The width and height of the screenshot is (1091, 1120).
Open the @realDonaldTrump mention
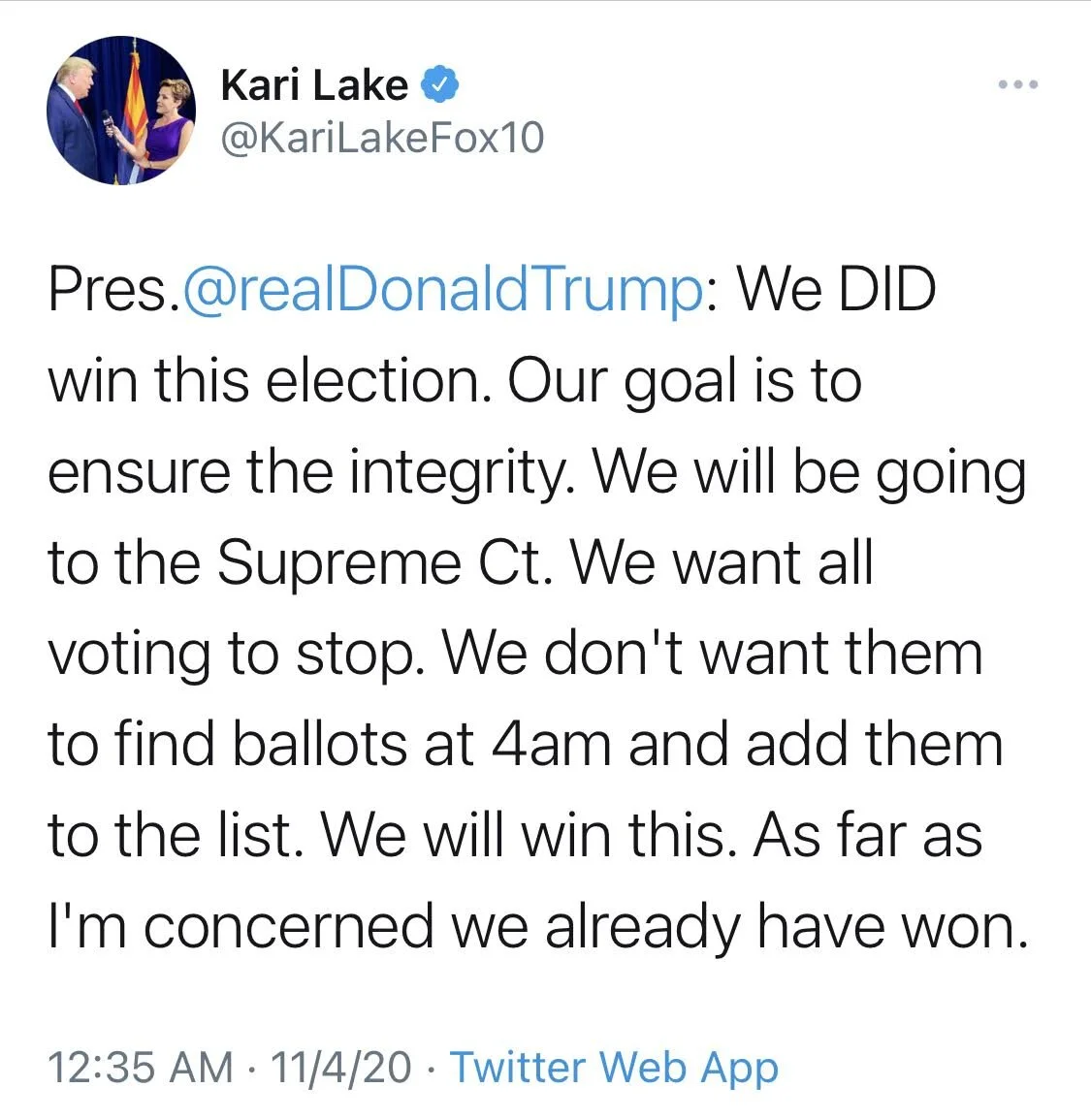tap(443, 291)
